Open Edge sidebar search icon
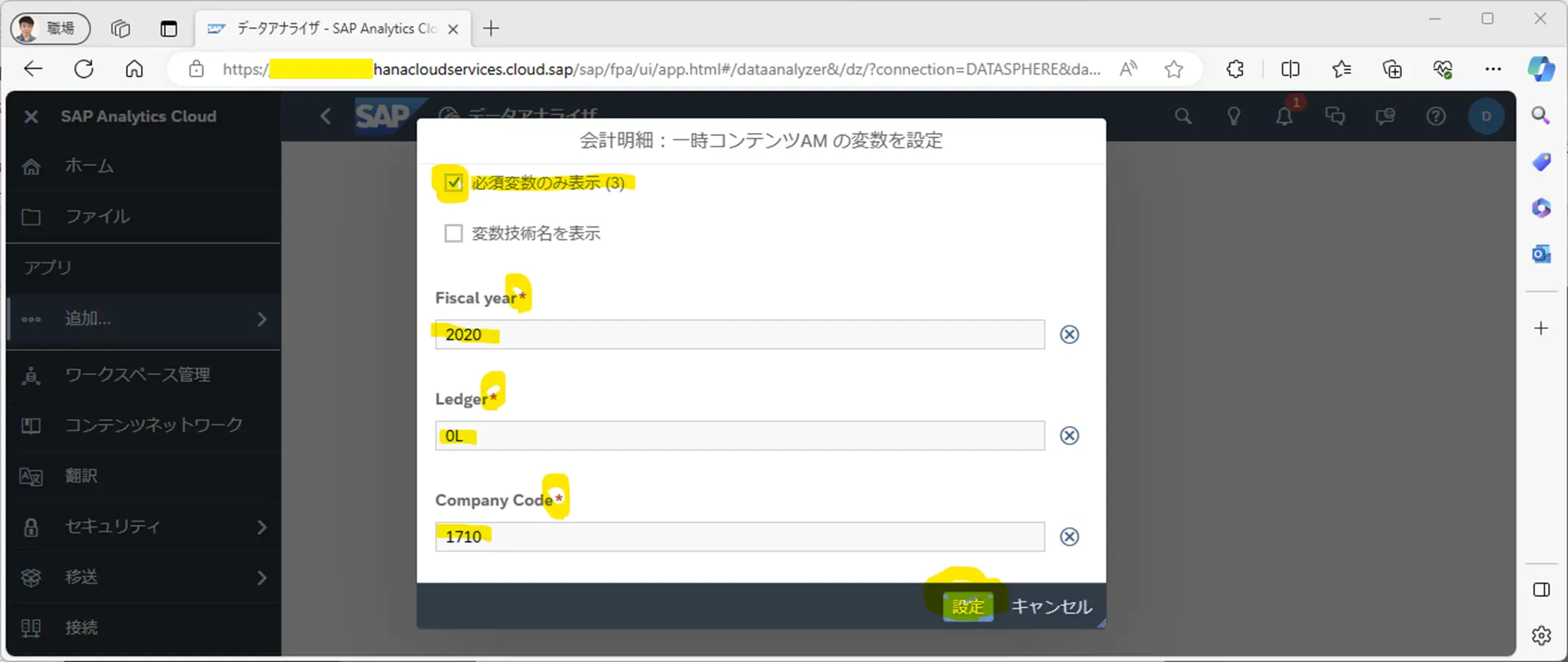The image size is (1568, 662). point(1541,115)
